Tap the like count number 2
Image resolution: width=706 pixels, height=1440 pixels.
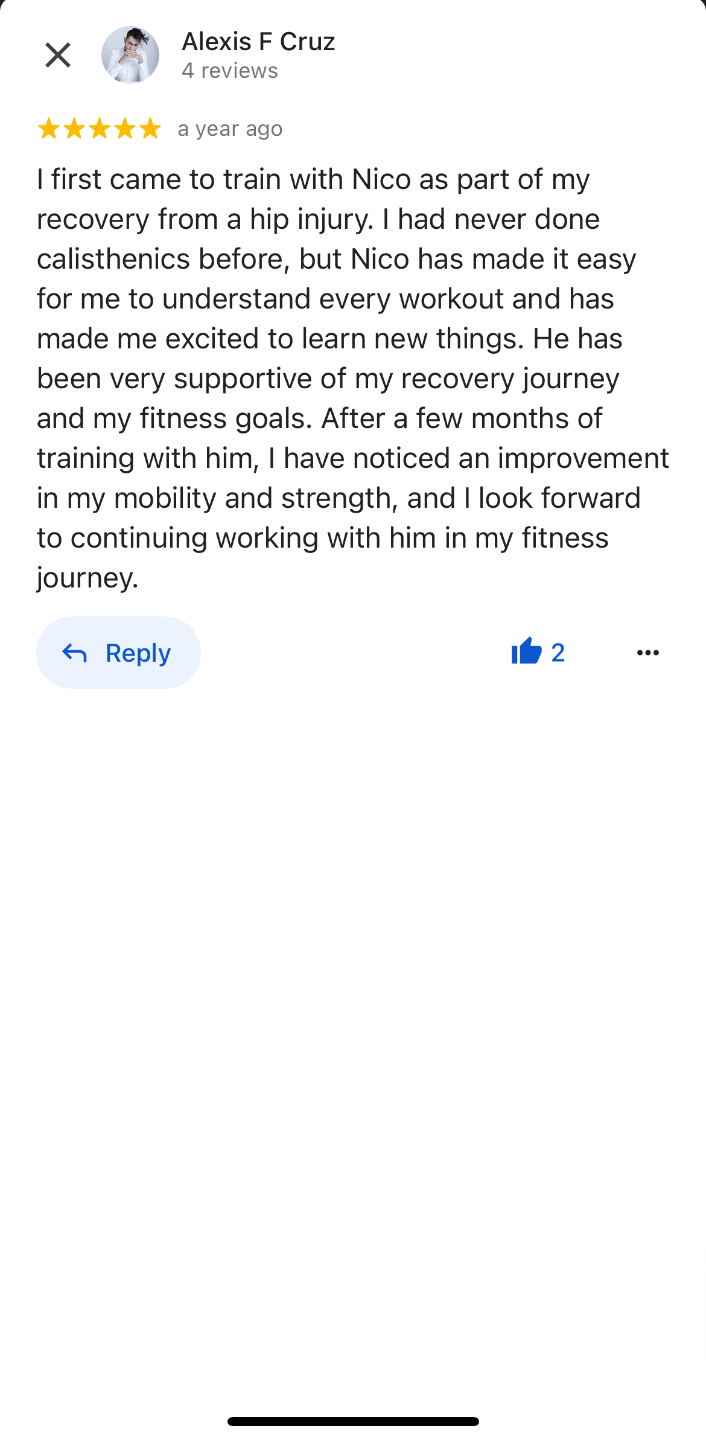pos(558,653)
